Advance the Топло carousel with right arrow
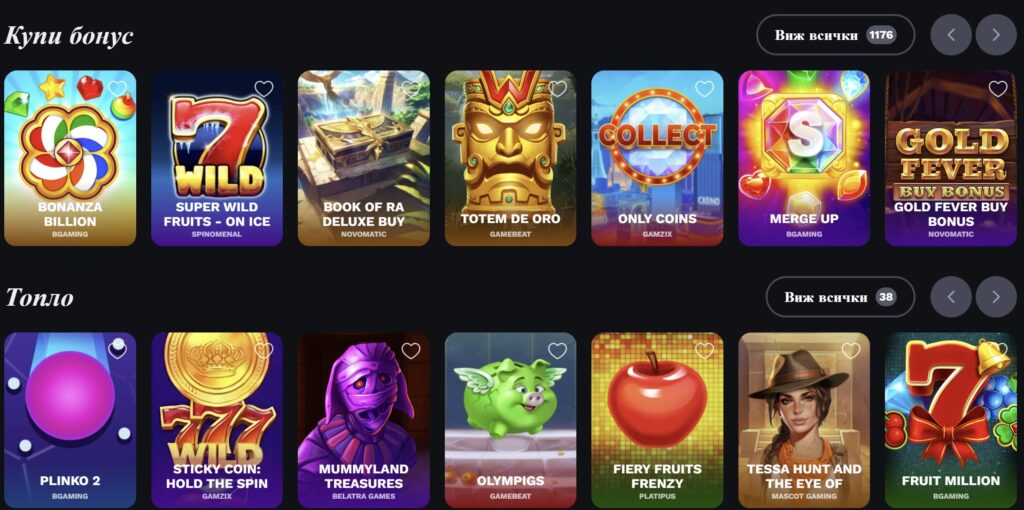1024x510 pixels. pos(996,297)
